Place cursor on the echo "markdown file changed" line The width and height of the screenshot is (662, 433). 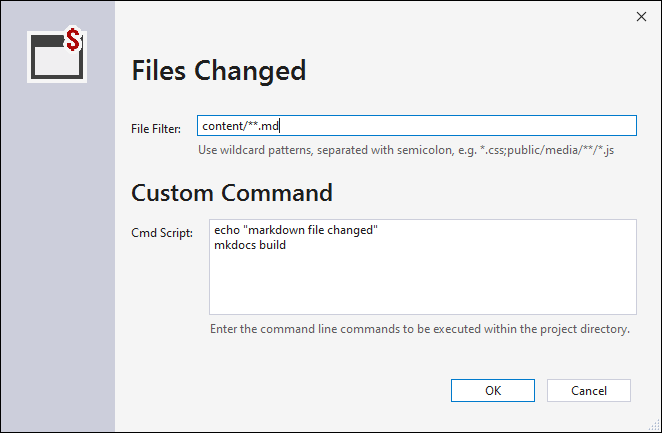(x=296, y=230)
